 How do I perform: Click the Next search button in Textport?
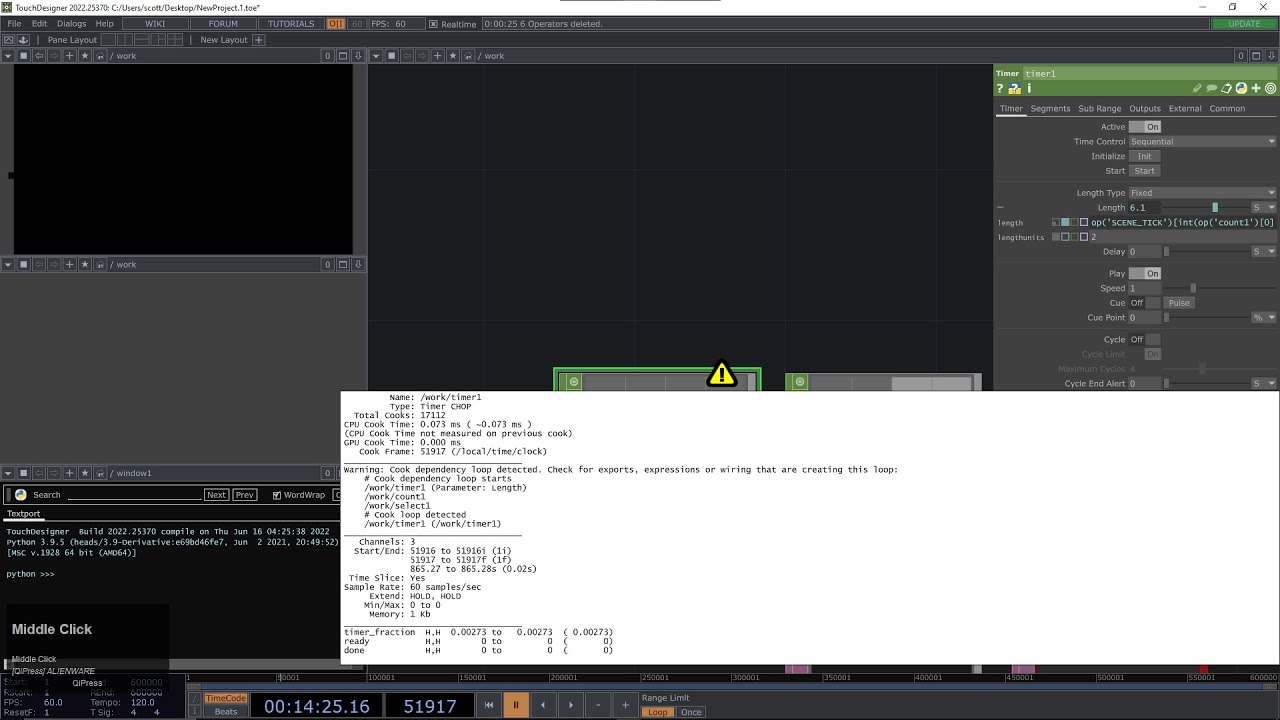coord(216,495)
